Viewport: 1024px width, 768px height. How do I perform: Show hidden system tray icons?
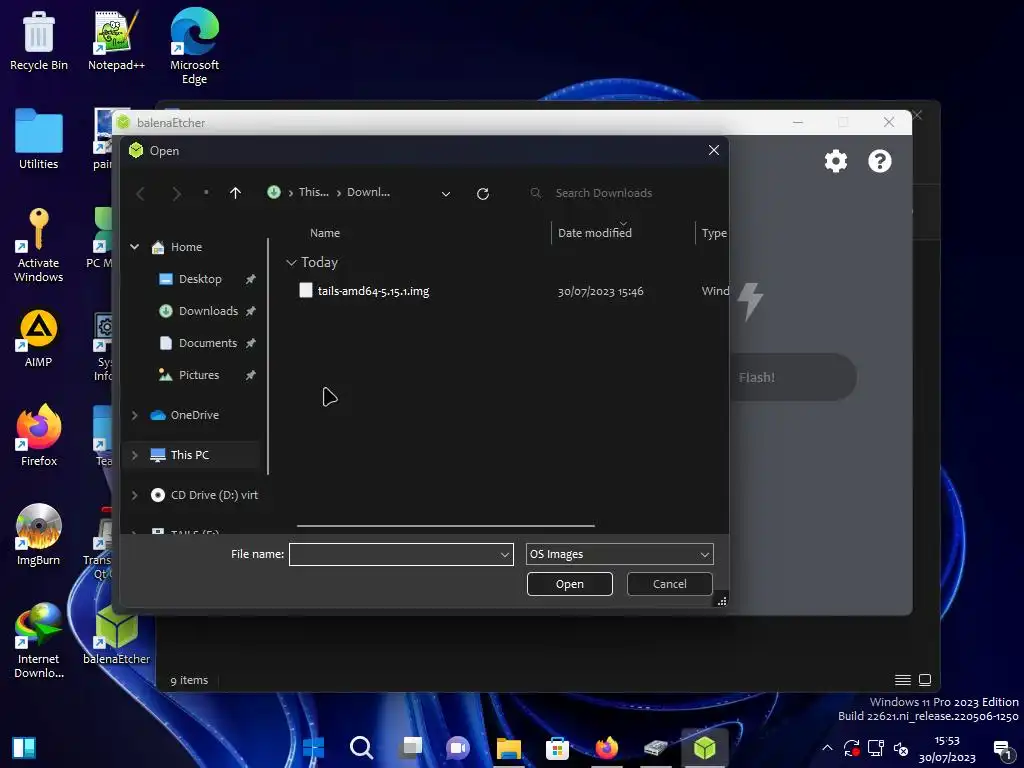click(827, 748)
